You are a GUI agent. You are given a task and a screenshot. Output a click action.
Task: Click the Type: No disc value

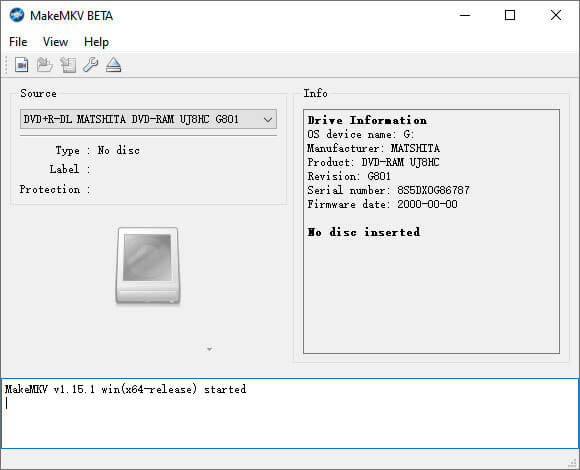coord(119,150)
